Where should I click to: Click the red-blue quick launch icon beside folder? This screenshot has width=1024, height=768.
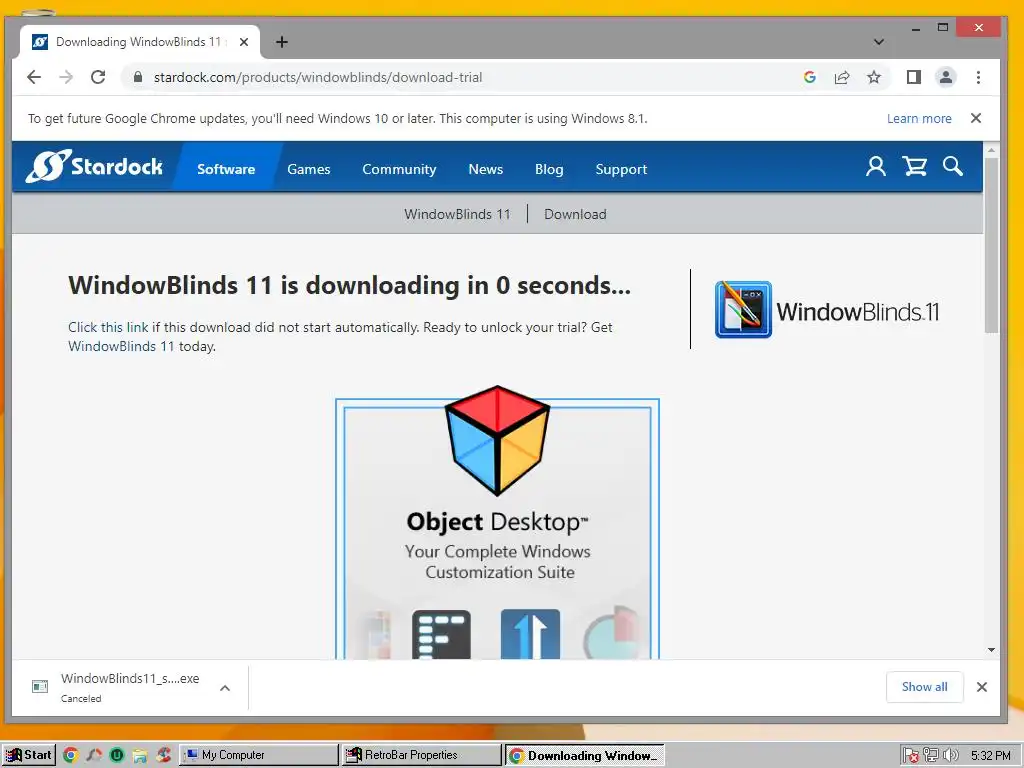[163, 755]
